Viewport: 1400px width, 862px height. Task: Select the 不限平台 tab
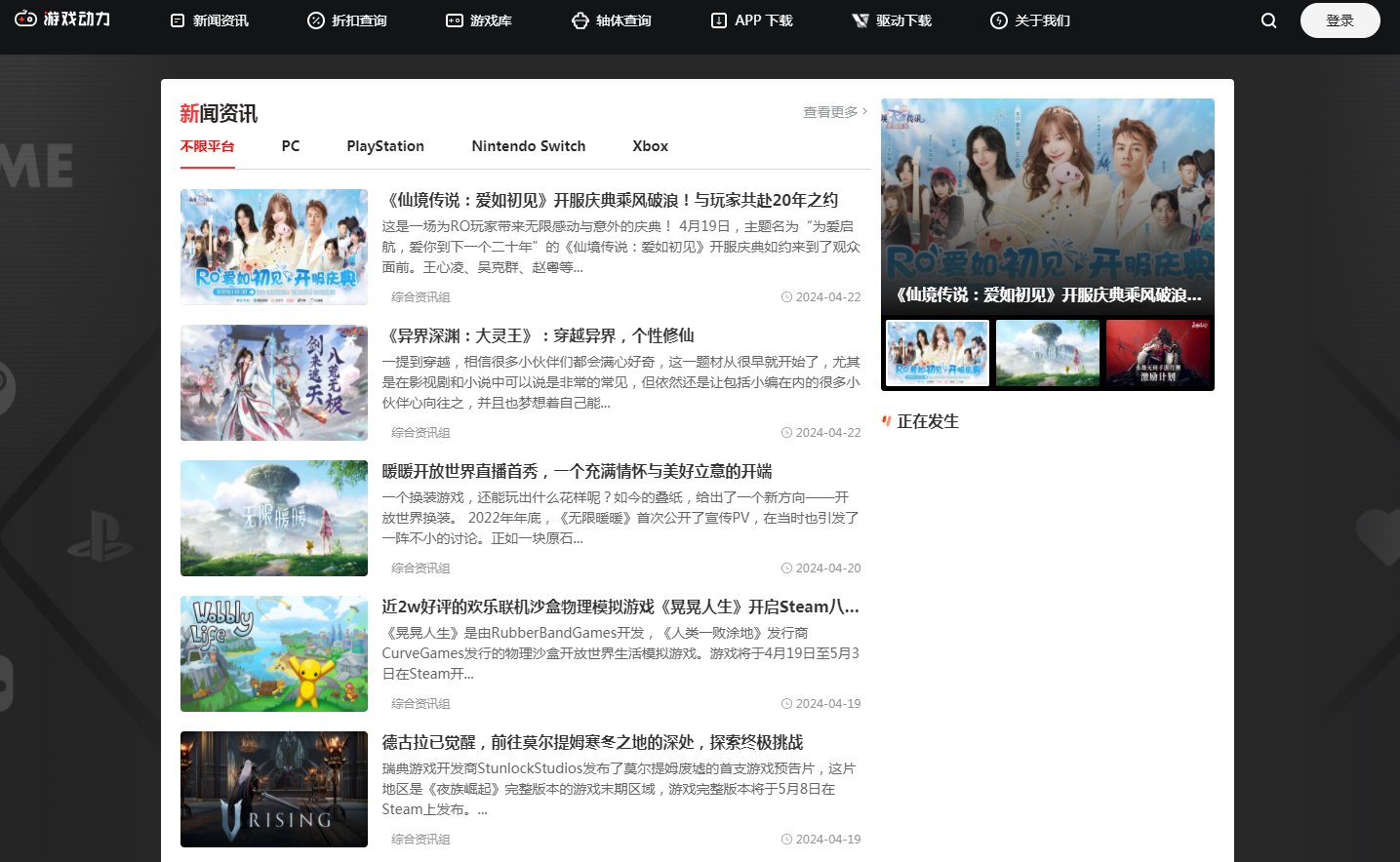tap(207, 146)
